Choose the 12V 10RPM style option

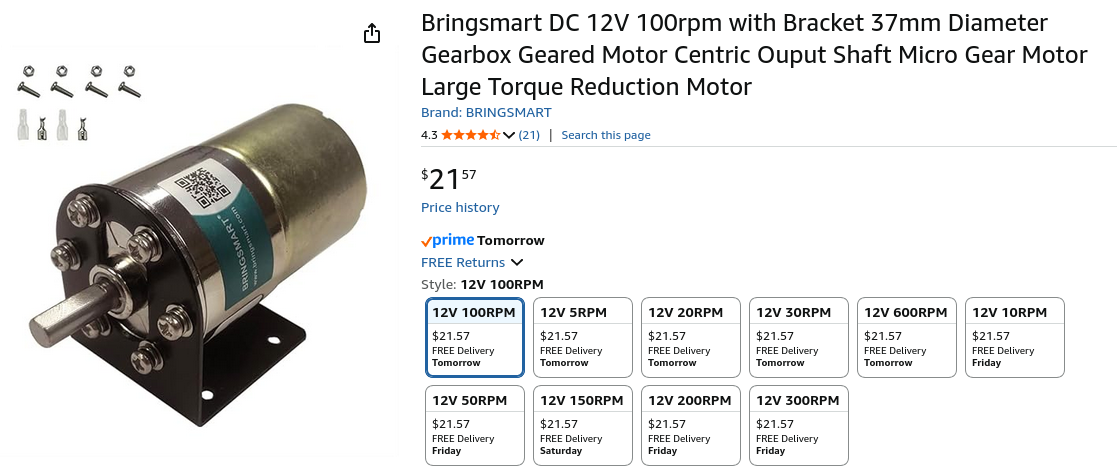(1014, 337)
